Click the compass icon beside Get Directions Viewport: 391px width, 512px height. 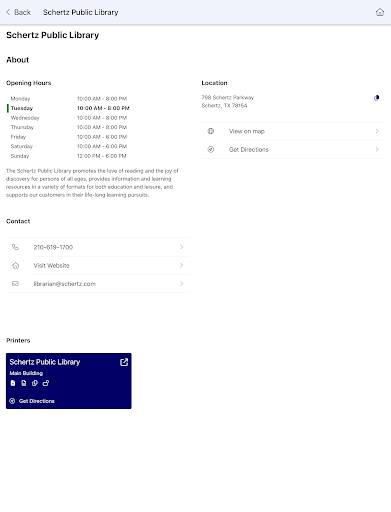click(211, 149)
